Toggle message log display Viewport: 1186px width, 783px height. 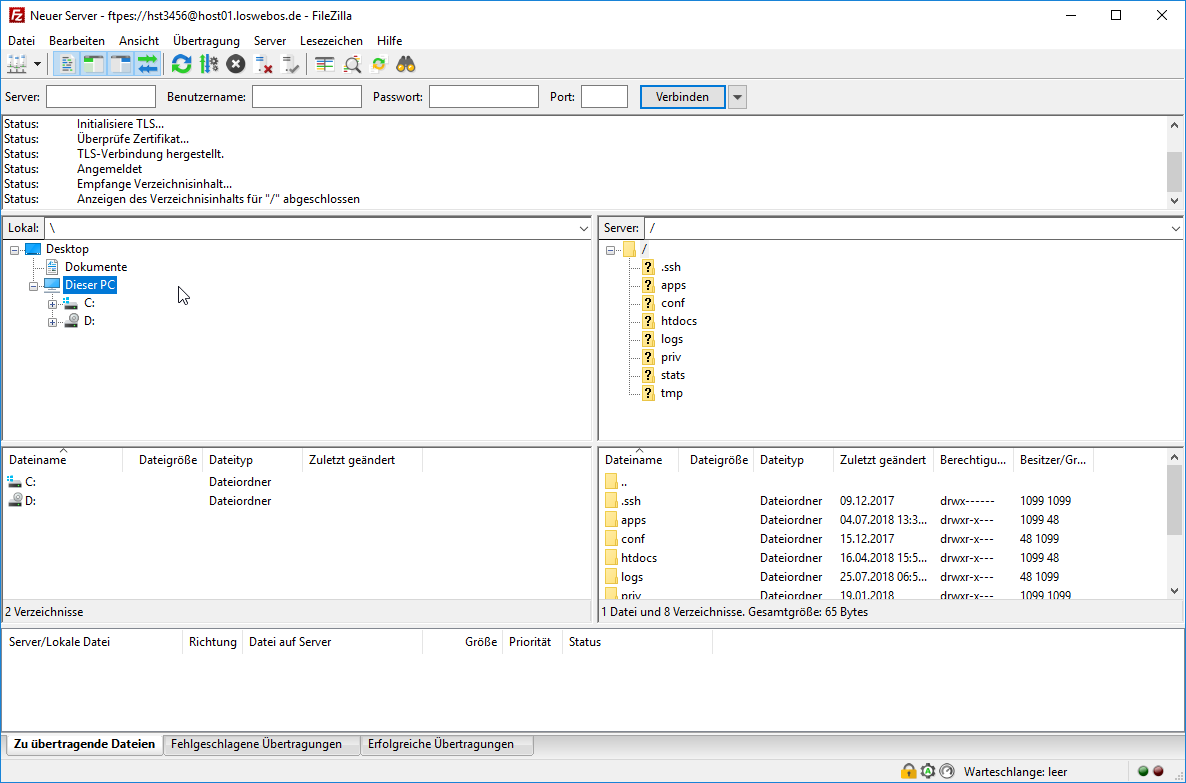pyautogui.click(x=67, y=64)
